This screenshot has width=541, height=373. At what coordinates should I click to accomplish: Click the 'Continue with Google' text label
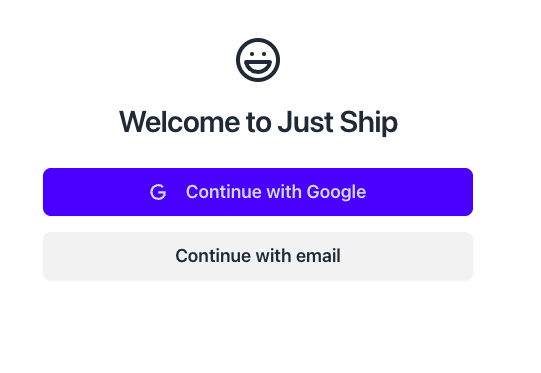tap(276, 192)
